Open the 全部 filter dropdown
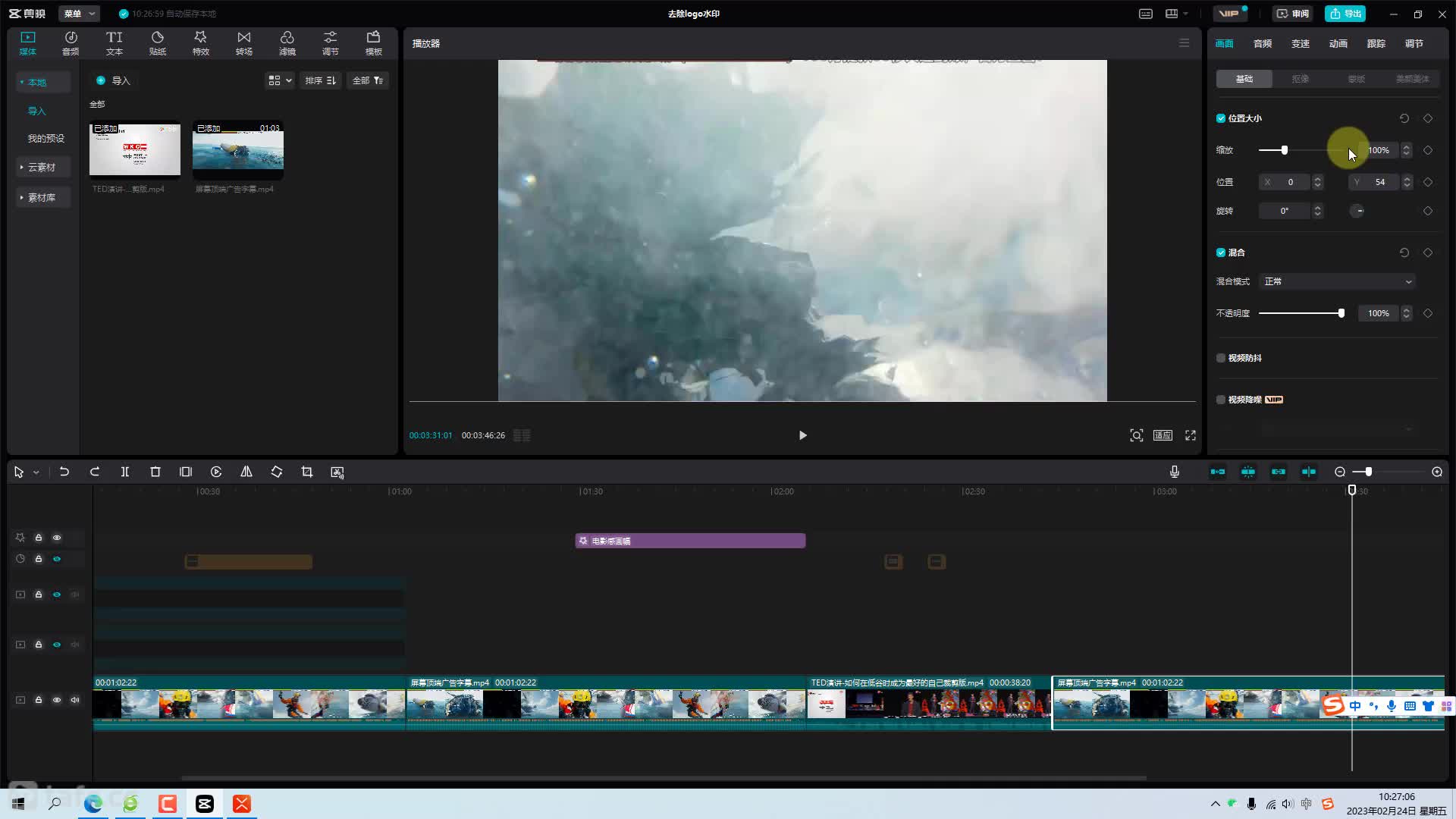This screenshot has height=819, width=1456. [x=368, y=80]
